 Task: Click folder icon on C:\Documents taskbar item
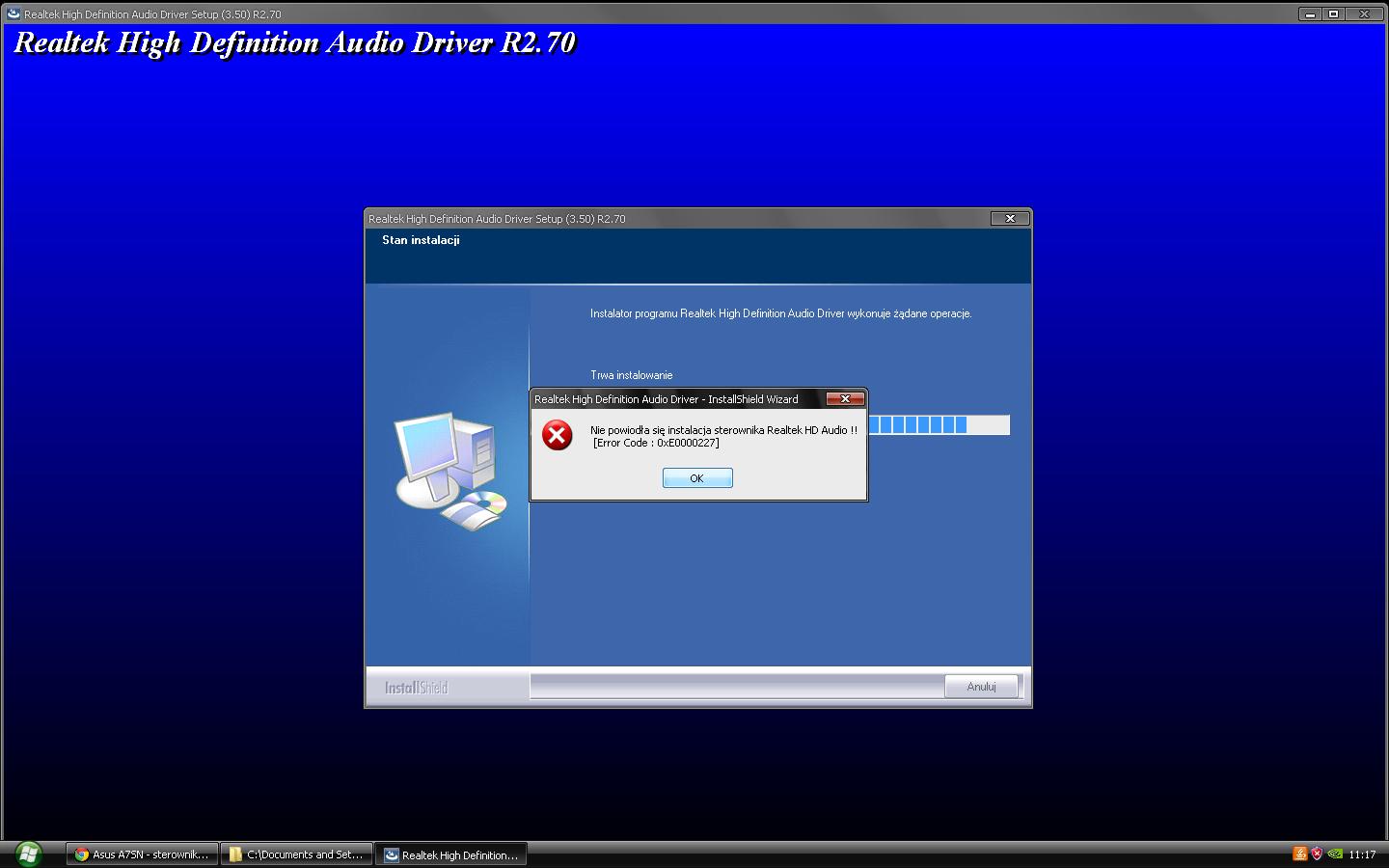(x=235, y=854)
